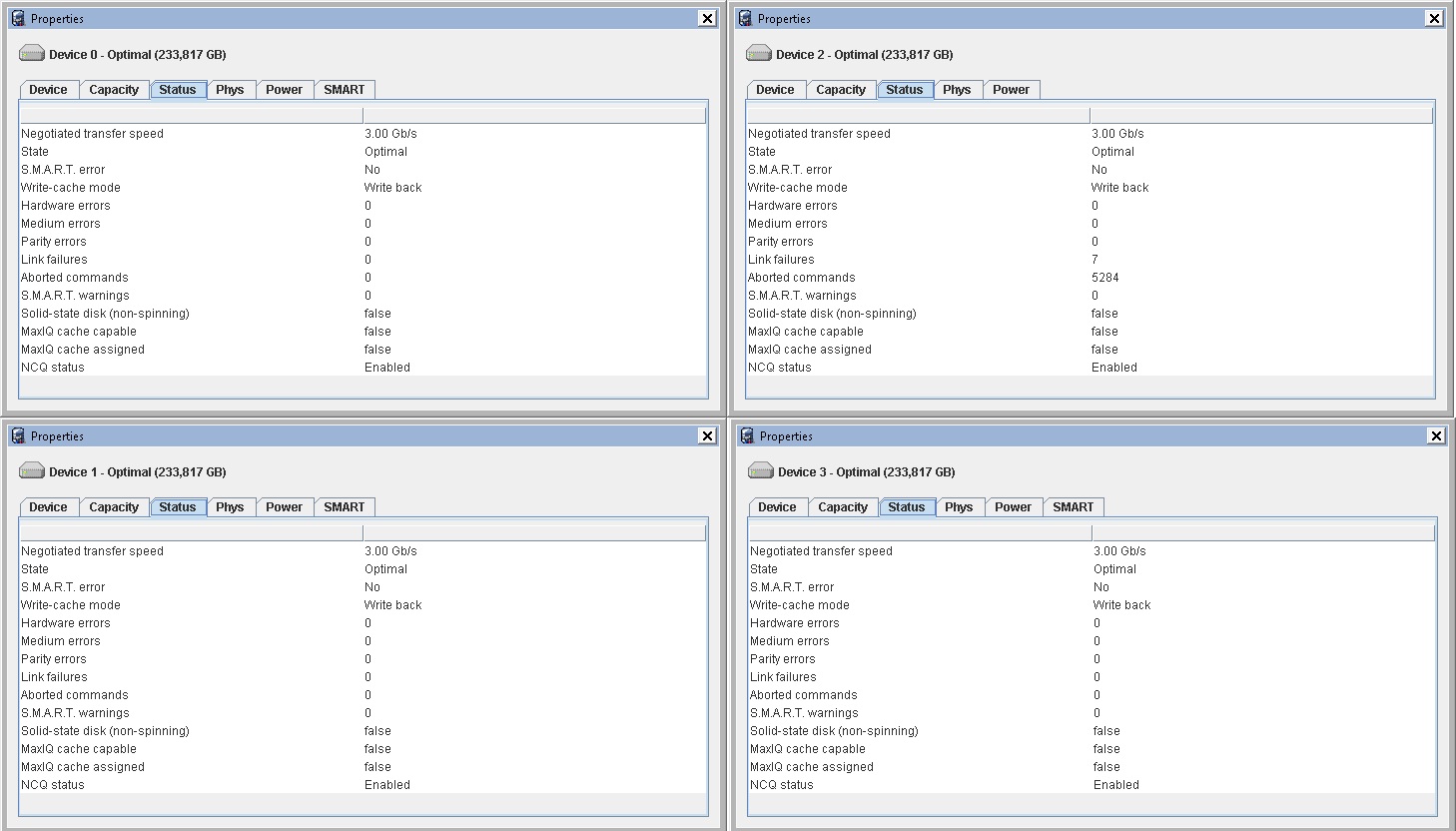Select the Power tab for Device 0

284,90
